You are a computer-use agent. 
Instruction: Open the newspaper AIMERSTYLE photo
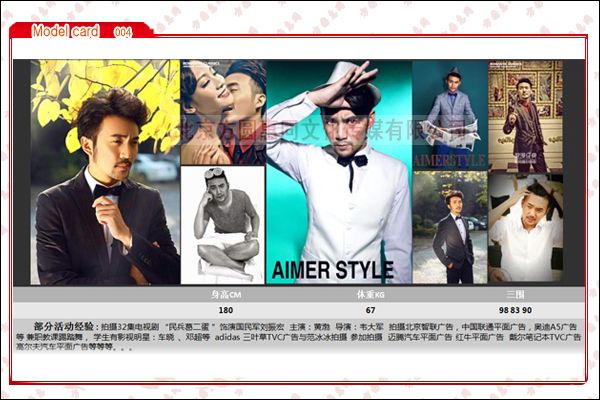click(x=450, y=114)
